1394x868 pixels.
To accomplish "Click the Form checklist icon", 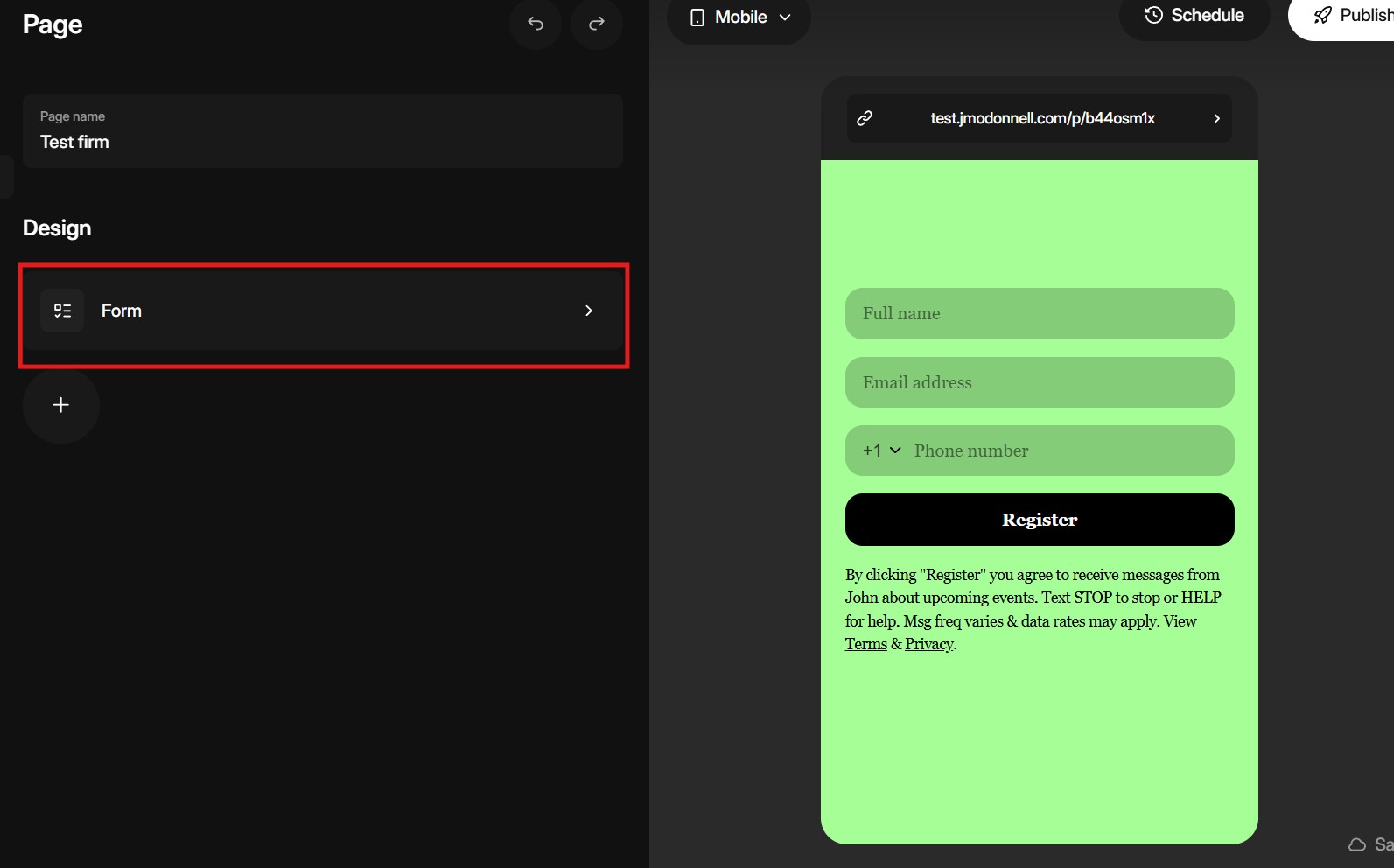I will (62, 311).
